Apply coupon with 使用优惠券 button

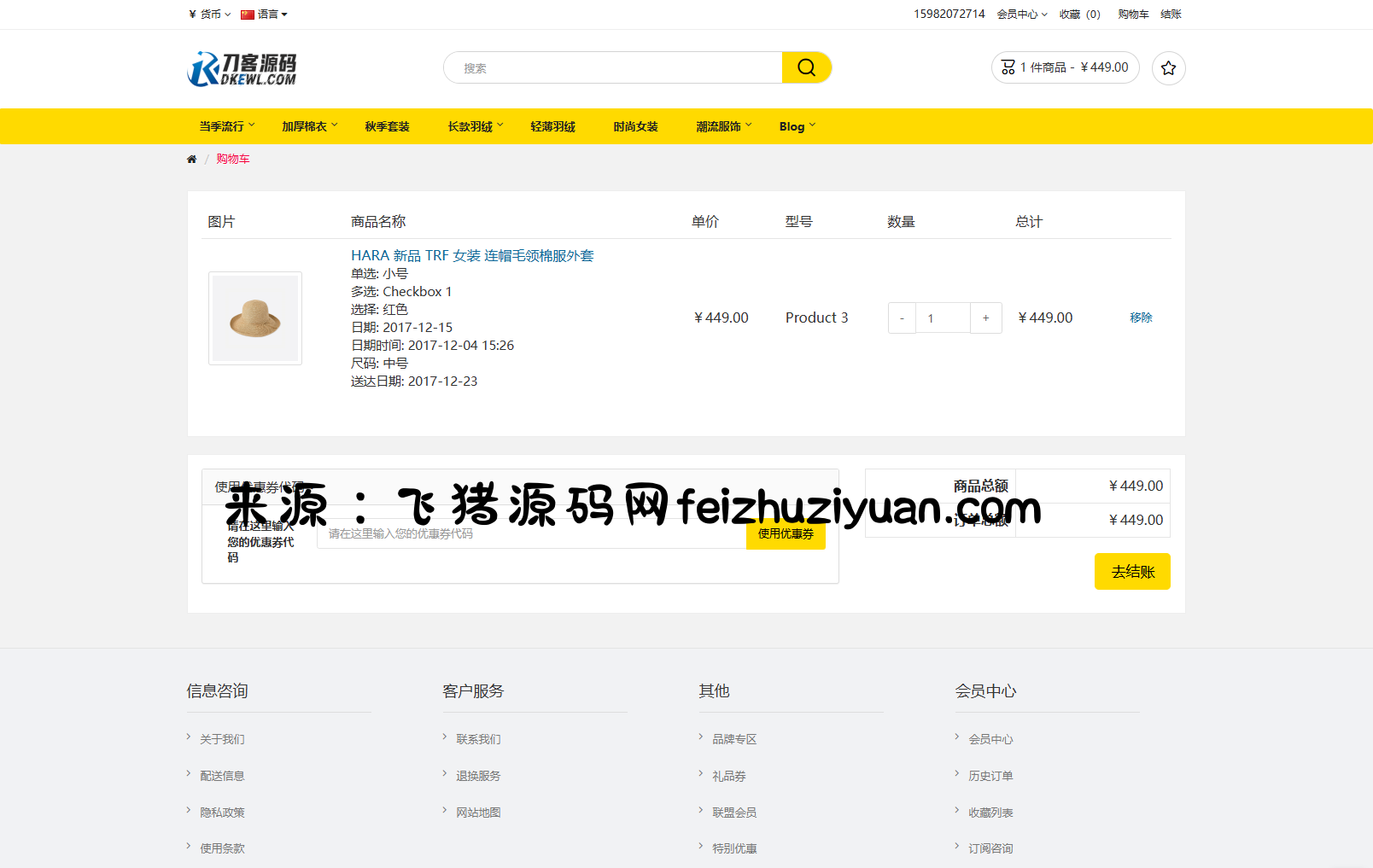(786, 534)
